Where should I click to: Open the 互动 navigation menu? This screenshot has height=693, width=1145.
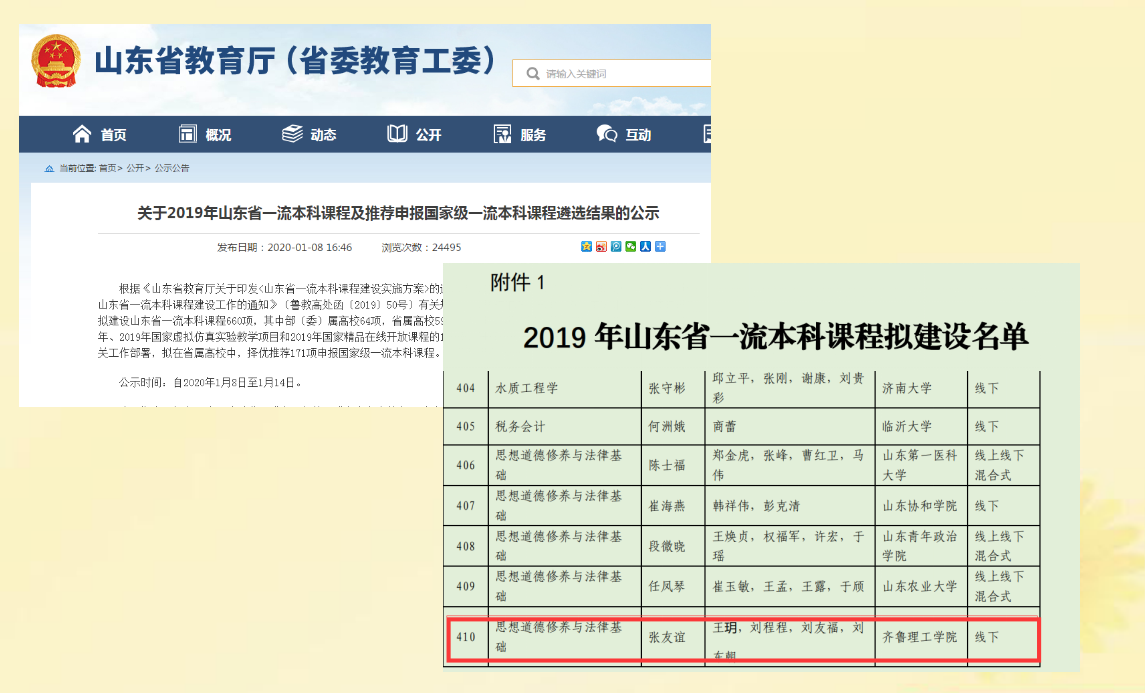click(624, 135)
